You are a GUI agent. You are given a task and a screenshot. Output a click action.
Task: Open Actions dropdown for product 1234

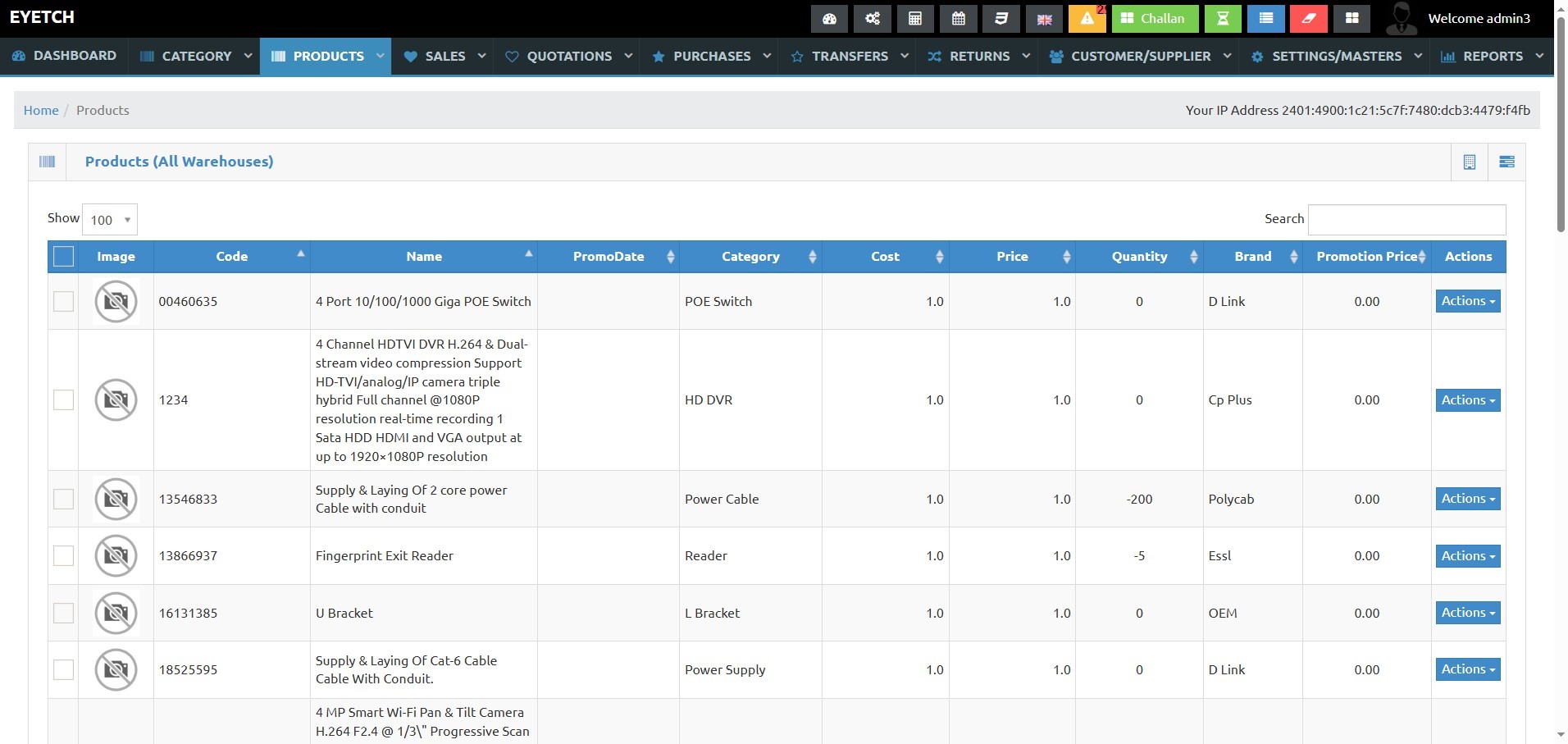[x=1468, y=400]
